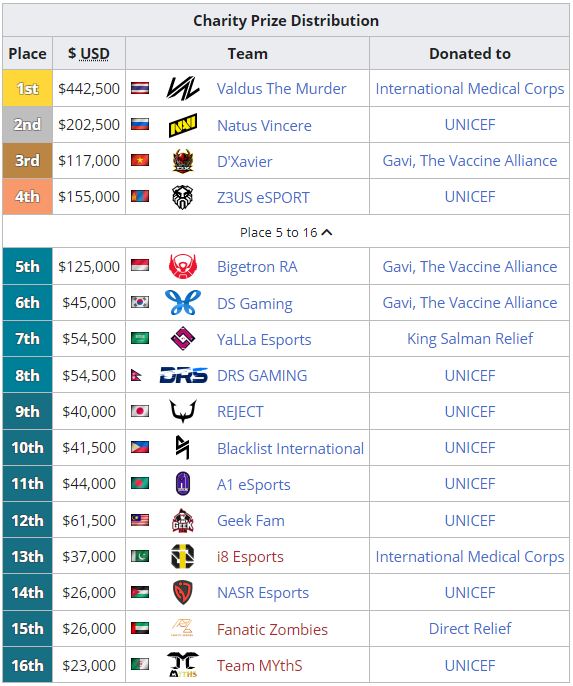Open the Z3US eSPORT team link
The width and height of the screenshot is (573, 686).
(x=263, y=197)
